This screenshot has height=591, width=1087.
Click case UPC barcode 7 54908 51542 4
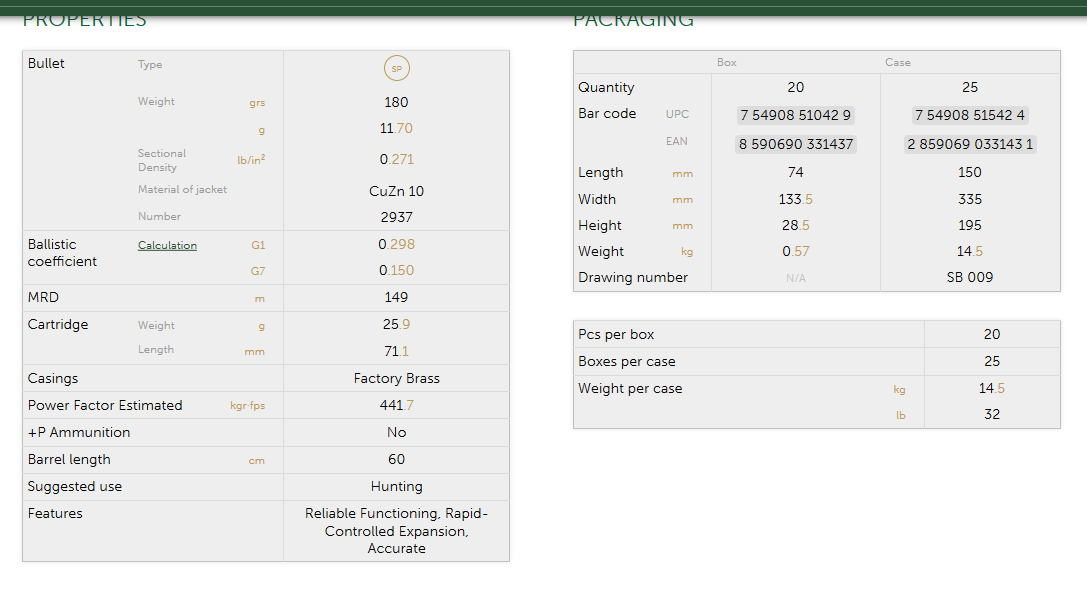click(x=969, y=115)
